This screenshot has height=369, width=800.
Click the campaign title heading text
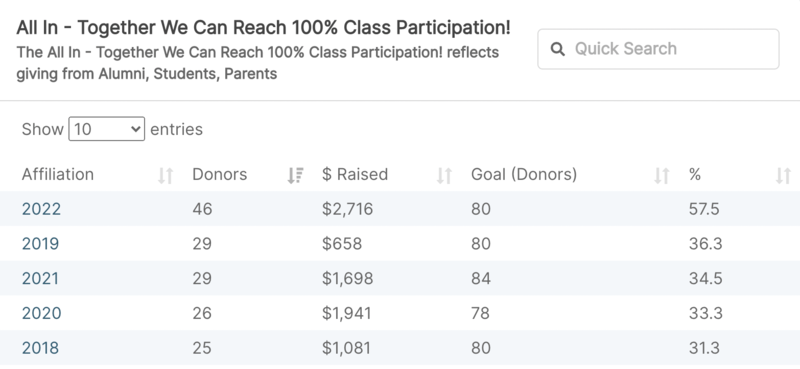[x=263, y=28]
